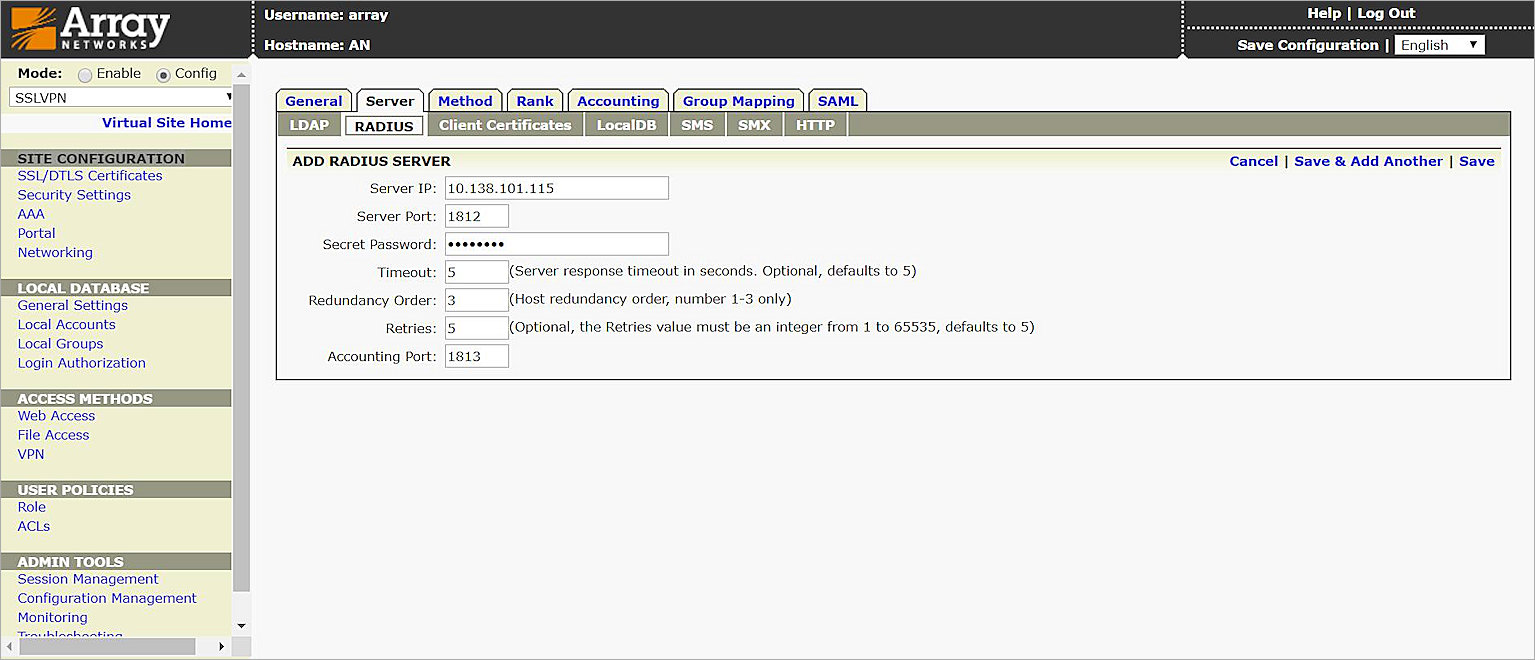Click the sidebar scrollbar down arrow
Screen dimensions: 1535x660
(241, 624)
